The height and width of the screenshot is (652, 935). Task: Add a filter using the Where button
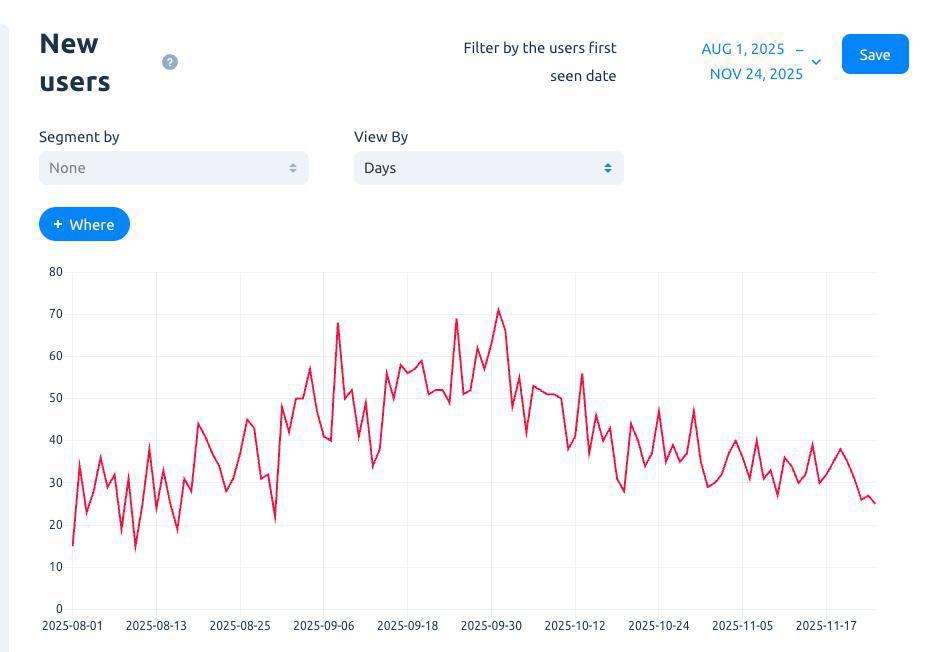[84, 224]
